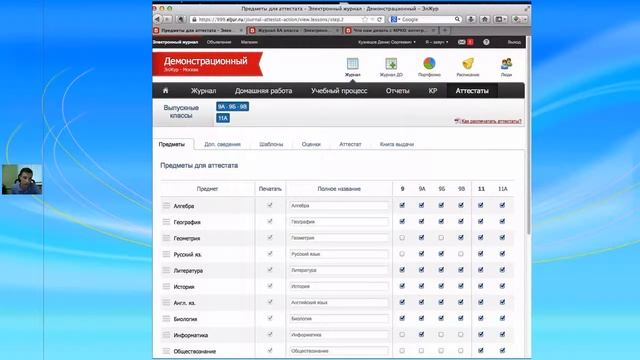Image resolution: width=640 pixels, height=360 pixels.
Task: Edit full name field for Алгебра
Action: tap(339, 206)
